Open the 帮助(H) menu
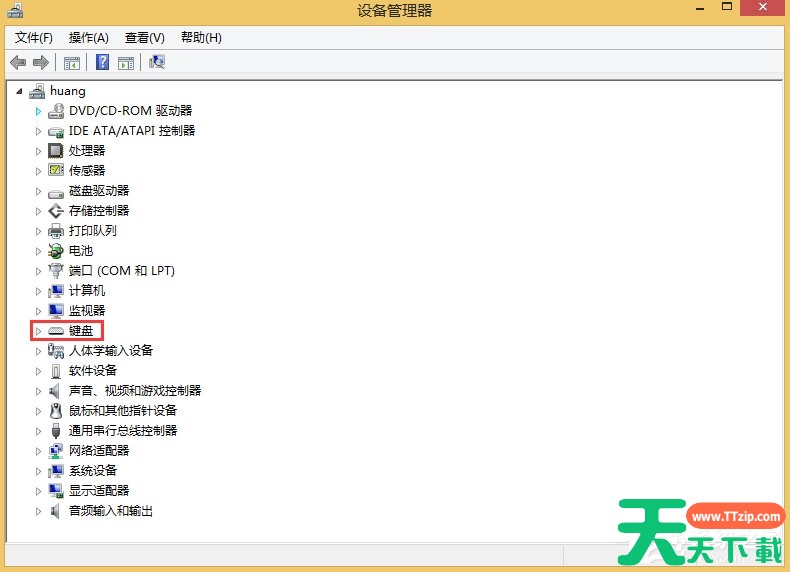The height and width of the screenshot is (572, 790). pyautogui.click(x=201, y=38)
